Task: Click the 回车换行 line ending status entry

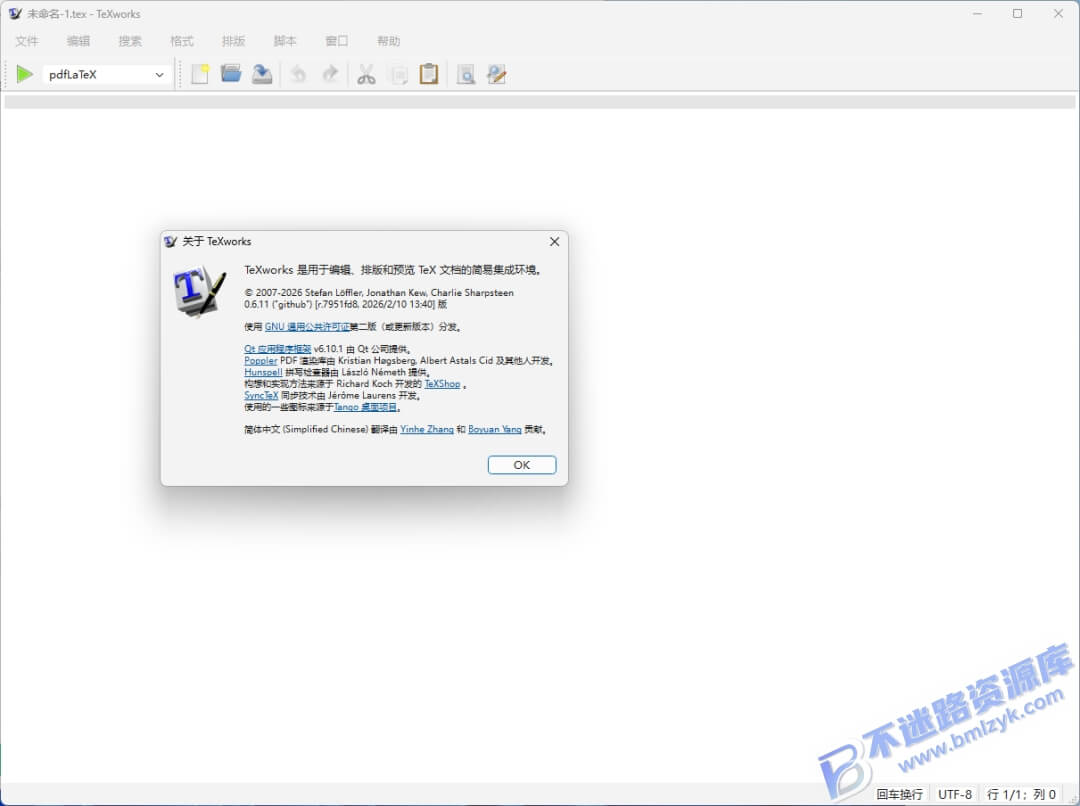Action: pos(900,794)
